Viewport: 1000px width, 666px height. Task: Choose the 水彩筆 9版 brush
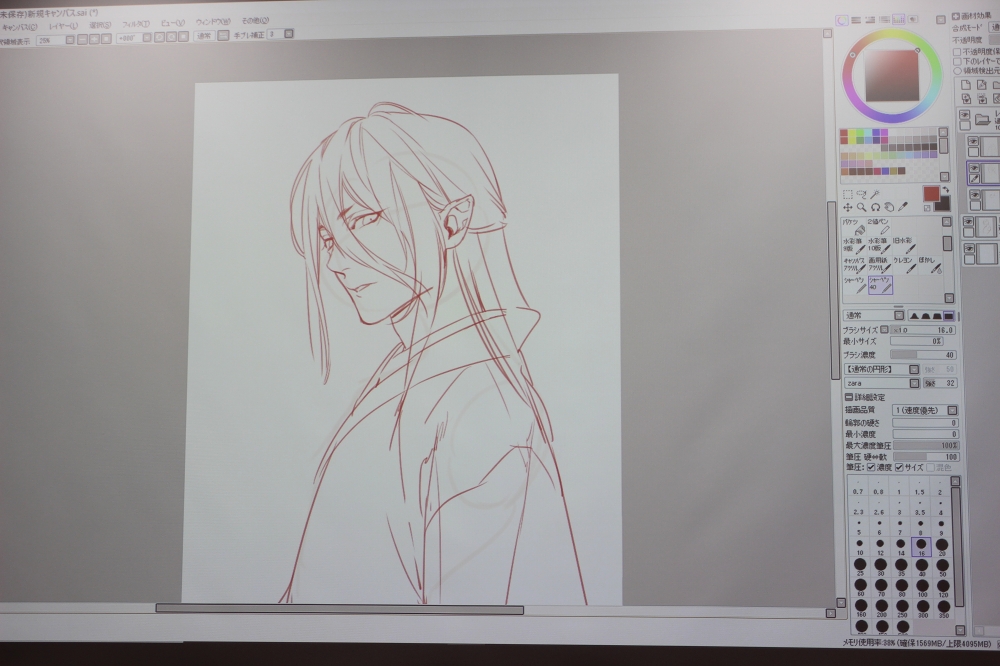click(x=853, y=246)
